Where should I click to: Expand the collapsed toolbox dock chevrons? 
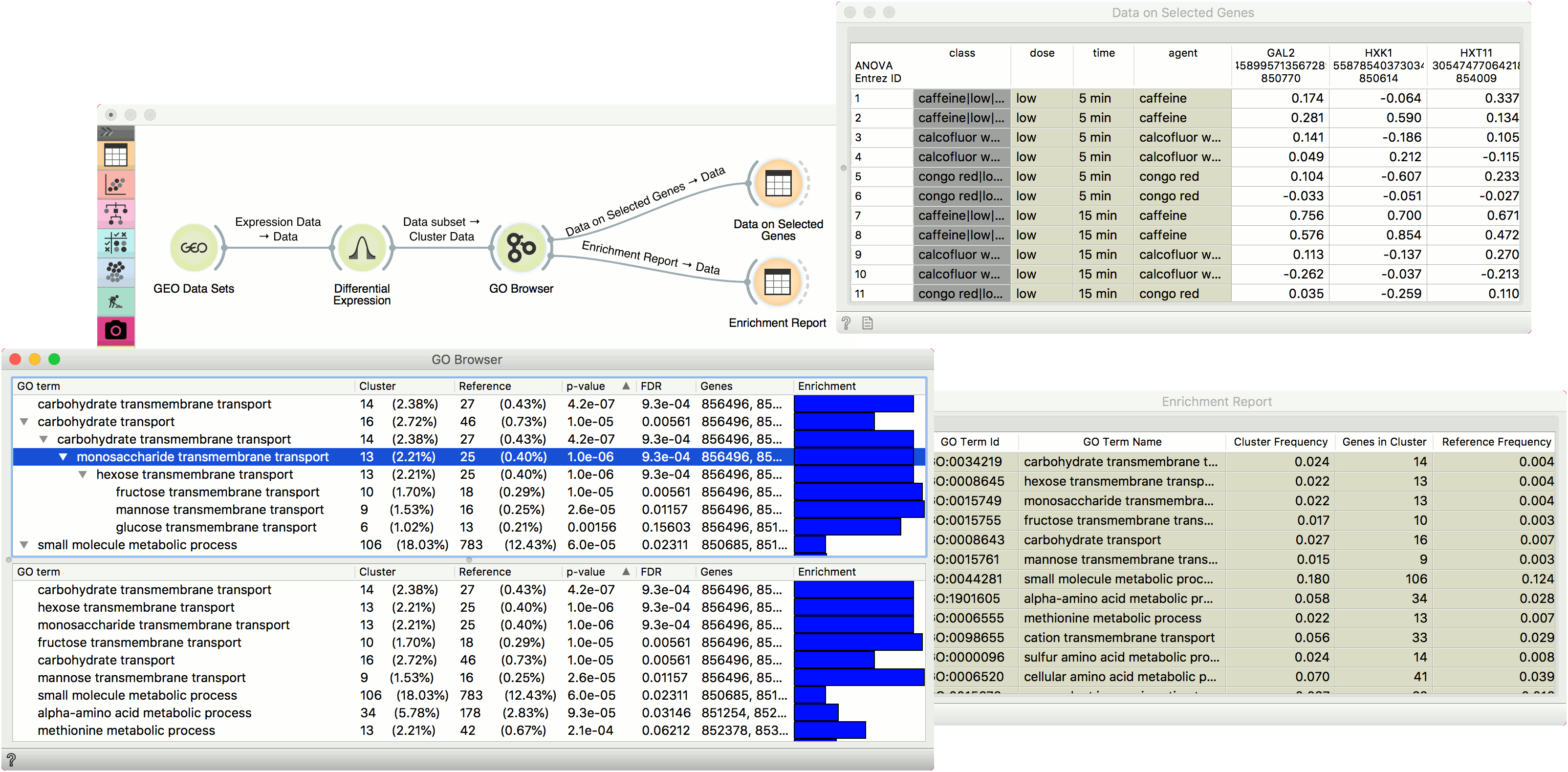click(107, 132)
